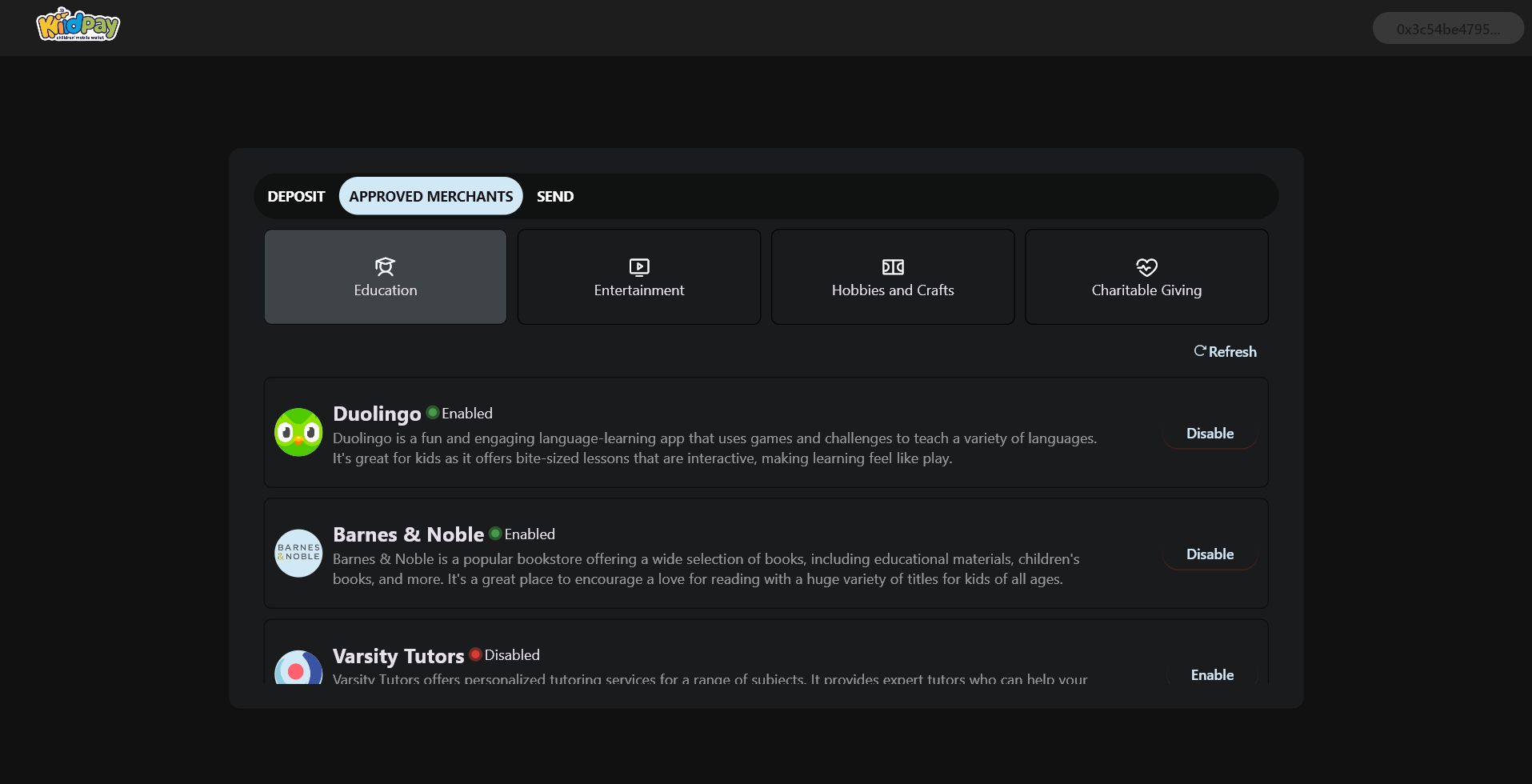Click the Duolingo description text
This screenshot has width=1532, height=784.
(715, 448)
